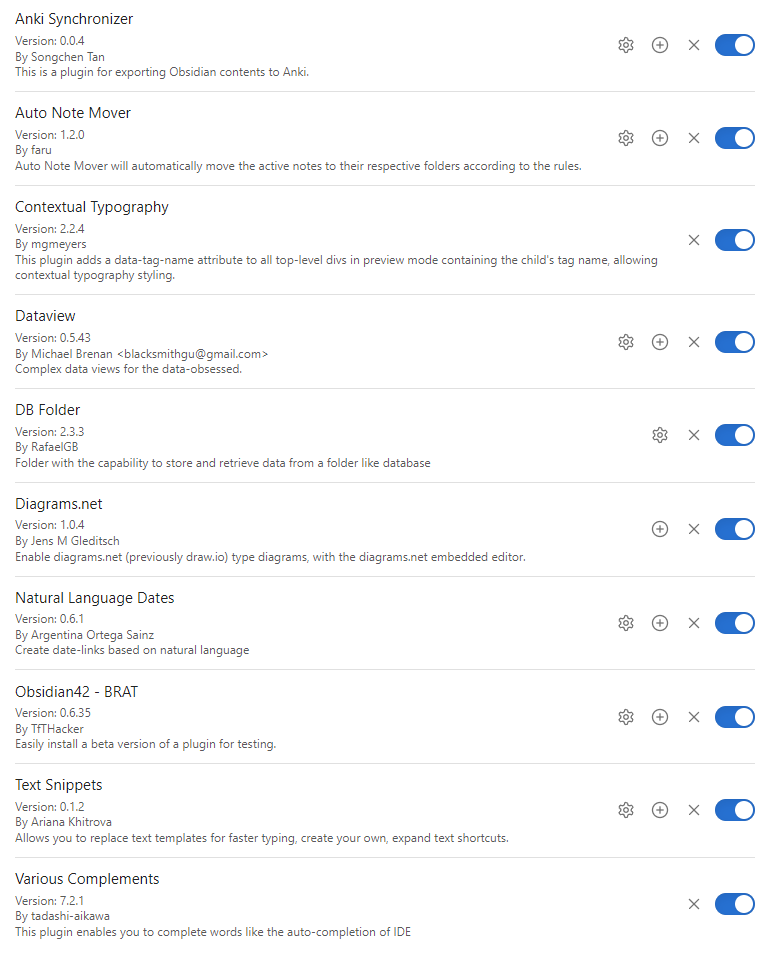Click the plus icon for Obsidian42 - BRAT

coord(660,717)
